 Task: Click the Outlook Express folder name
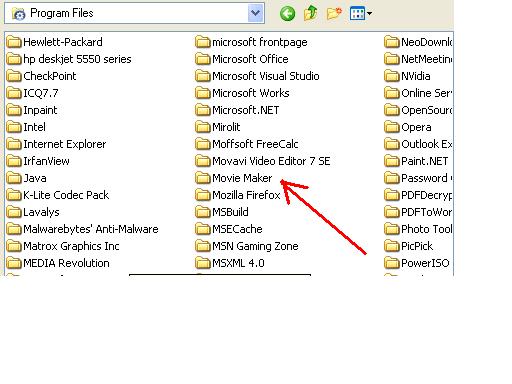(427, 144)
